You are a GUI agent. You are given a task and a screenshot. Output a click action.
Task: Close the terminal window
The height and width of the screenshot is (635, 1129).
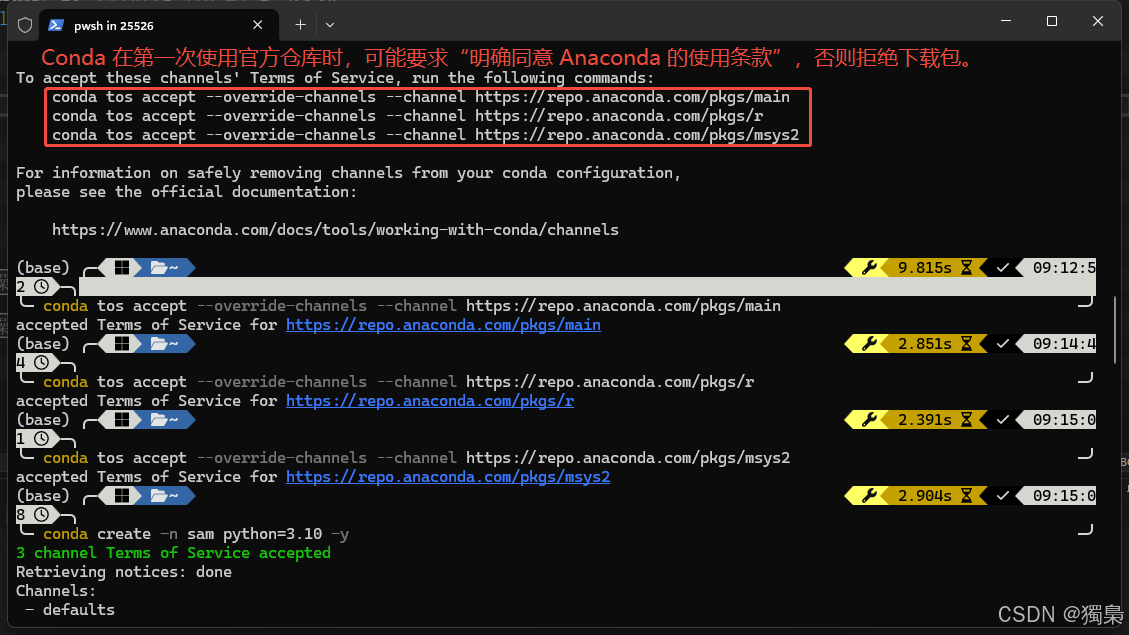point(1097,21)
